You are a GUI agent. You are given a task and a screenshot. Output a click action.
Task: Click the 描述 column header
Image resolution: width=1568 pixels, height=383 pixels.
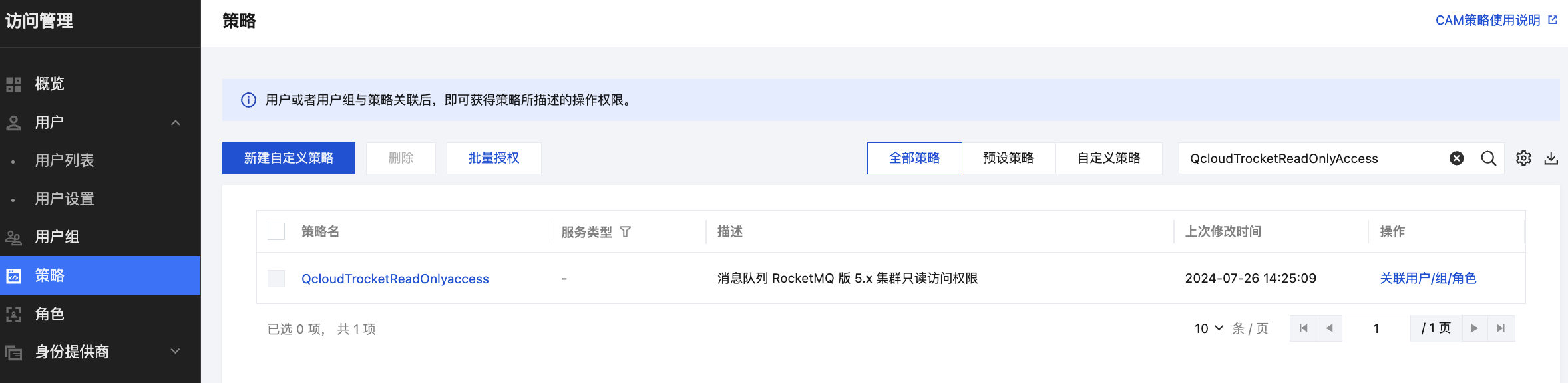pos(730,231)
